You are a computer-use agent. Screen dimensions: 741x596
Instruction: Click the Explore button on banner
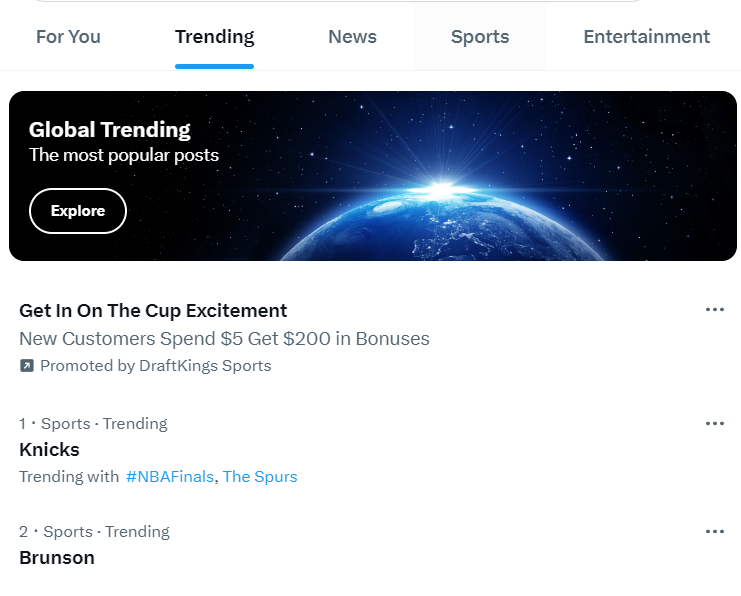(78, 211)
